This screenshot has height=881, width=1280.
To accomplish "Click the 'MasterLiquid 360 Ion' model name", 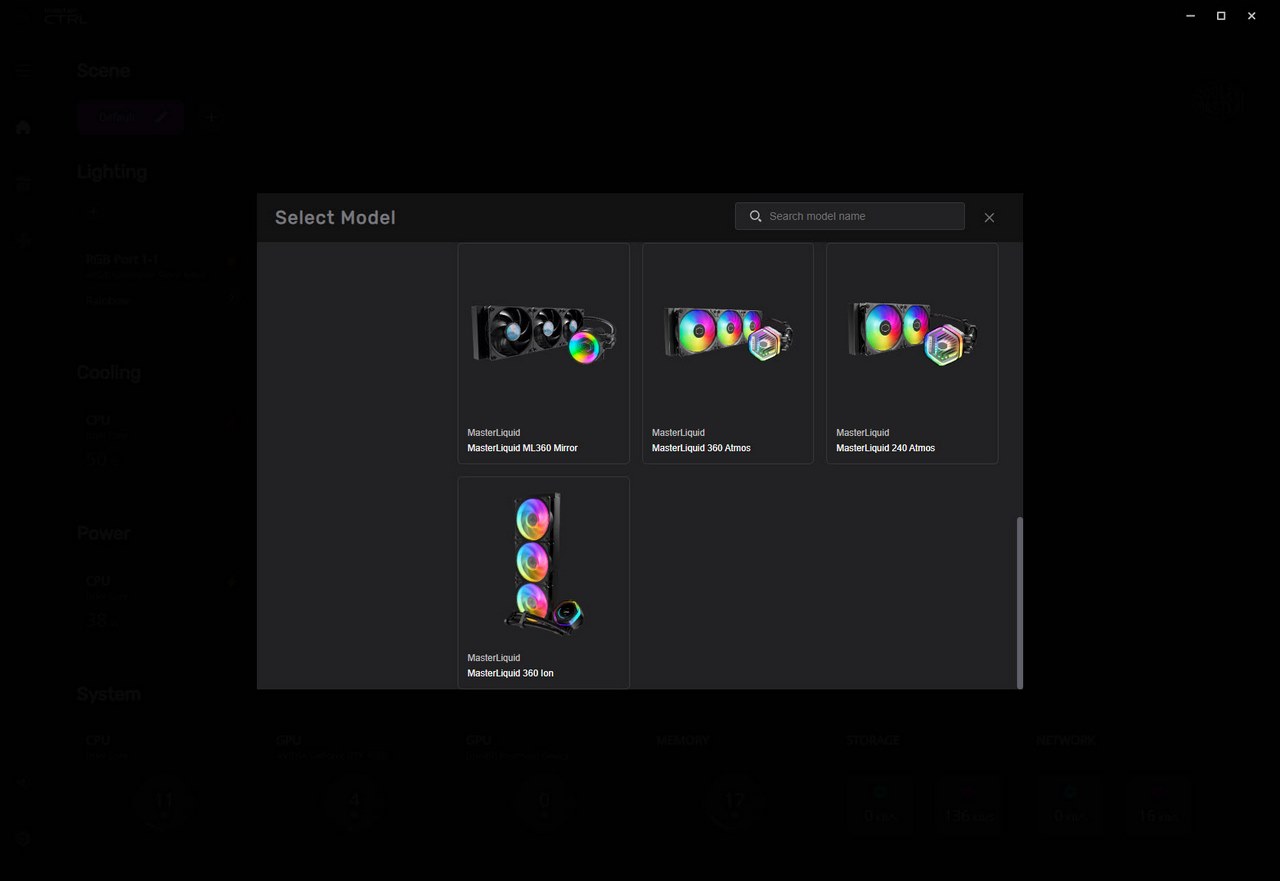I will [510, 673].
